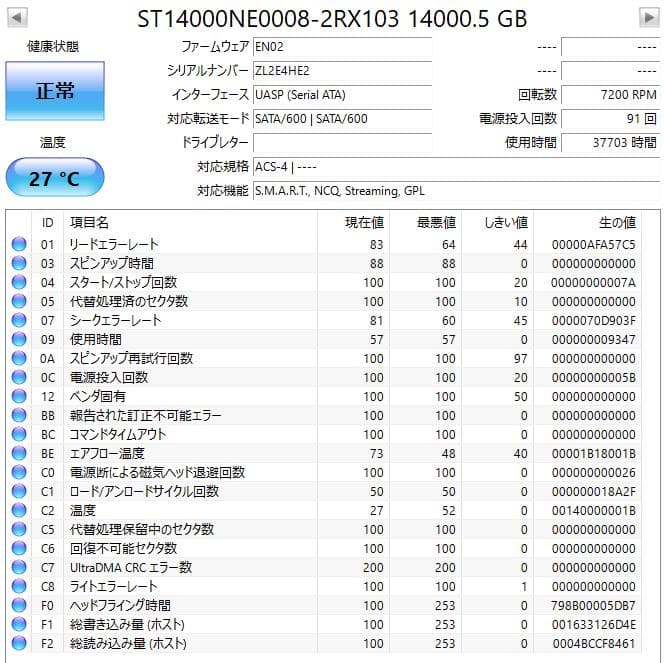Click power-on count field 91 回
This screenshot has height=663, width=664.
coord(610,119)
